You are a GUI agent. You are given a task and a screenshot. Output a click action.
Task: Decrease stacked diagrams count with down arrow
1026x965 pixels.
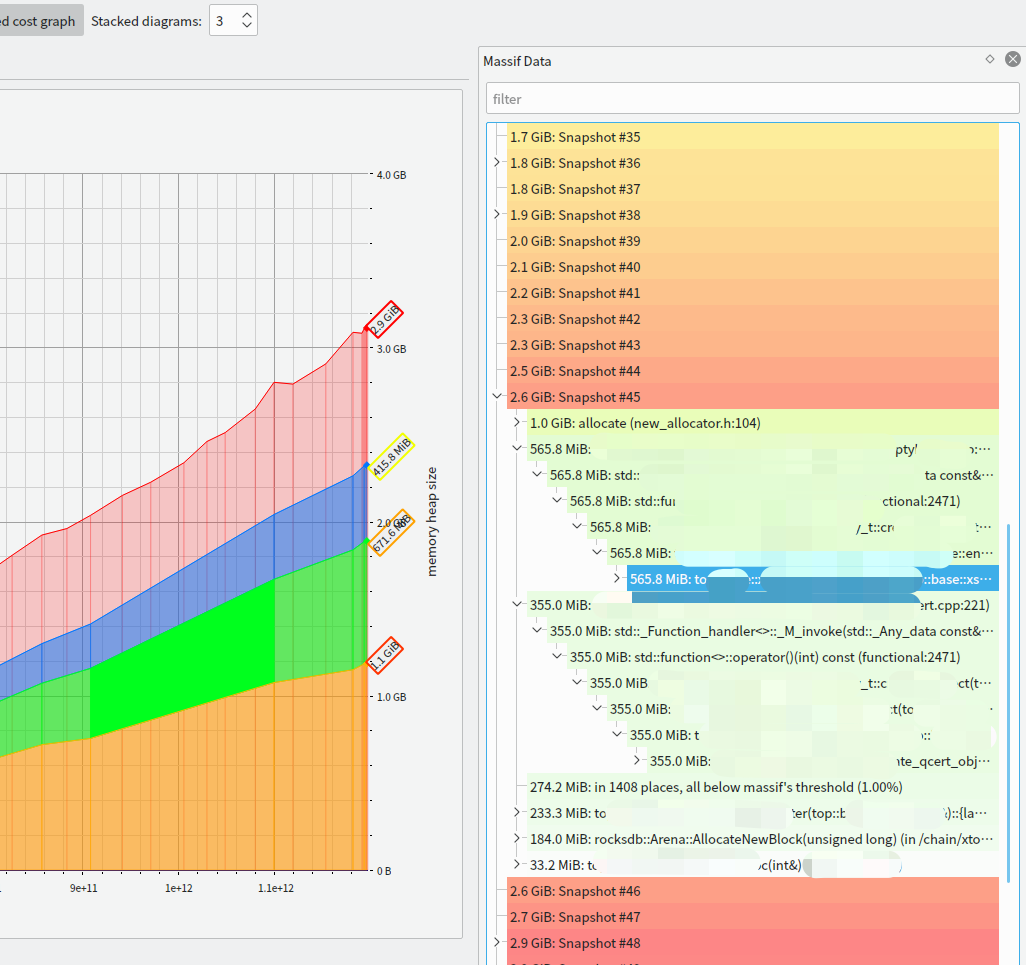pos(247,27)
